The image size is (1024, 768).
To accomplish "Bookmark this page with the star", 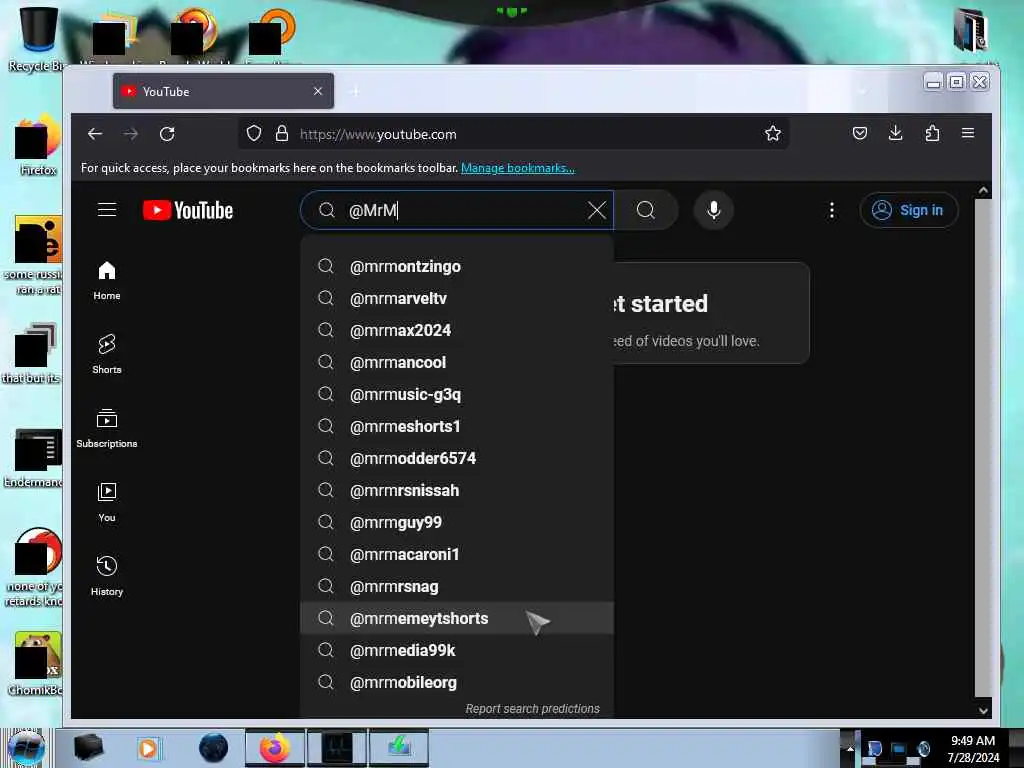I will pyautogui.click(x=773, y=134).
